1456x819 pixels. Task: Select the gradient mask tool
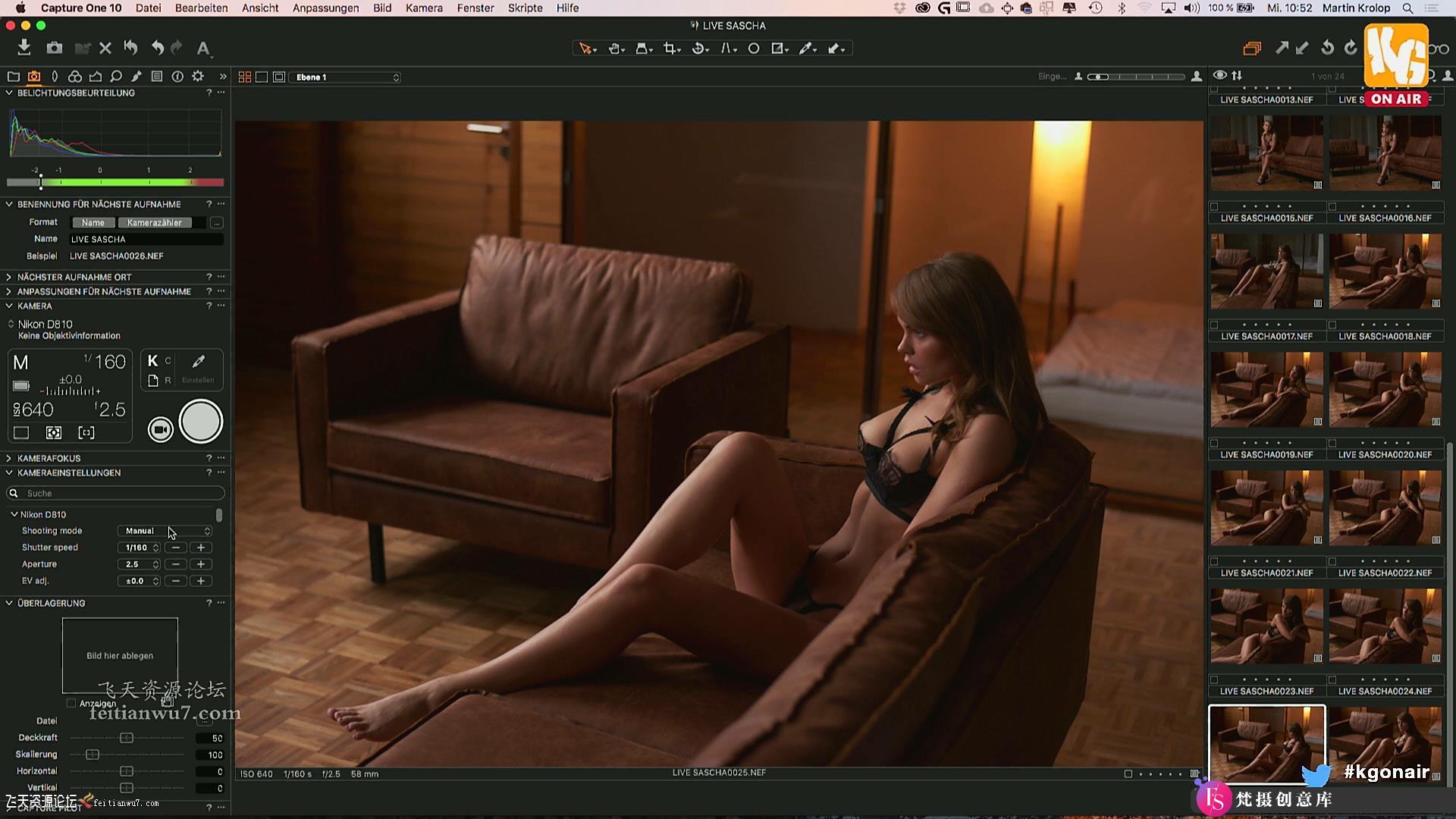780,49
